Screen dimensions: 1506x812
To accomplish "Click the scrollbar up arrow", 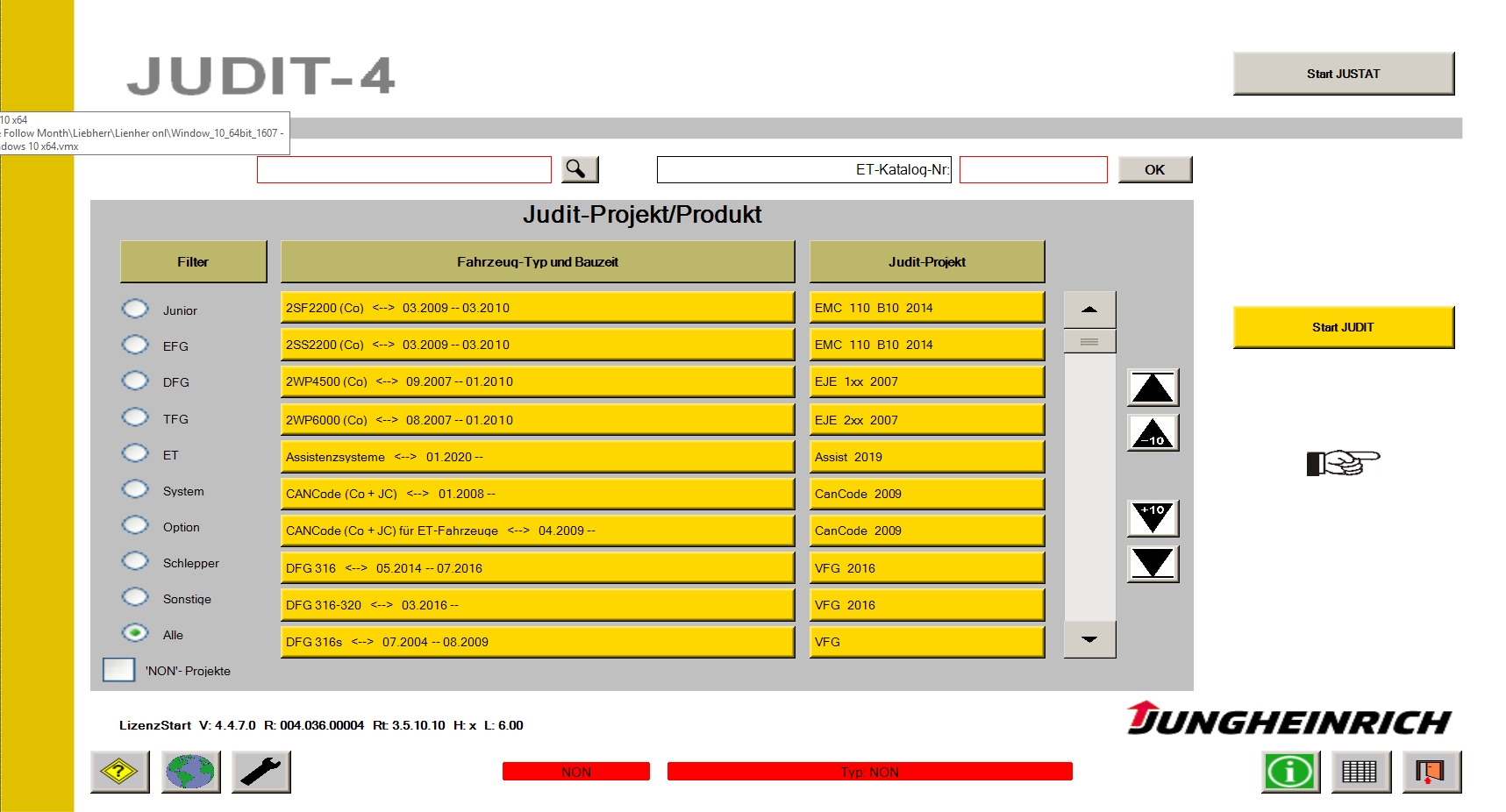I will (x=1089, y=310).
